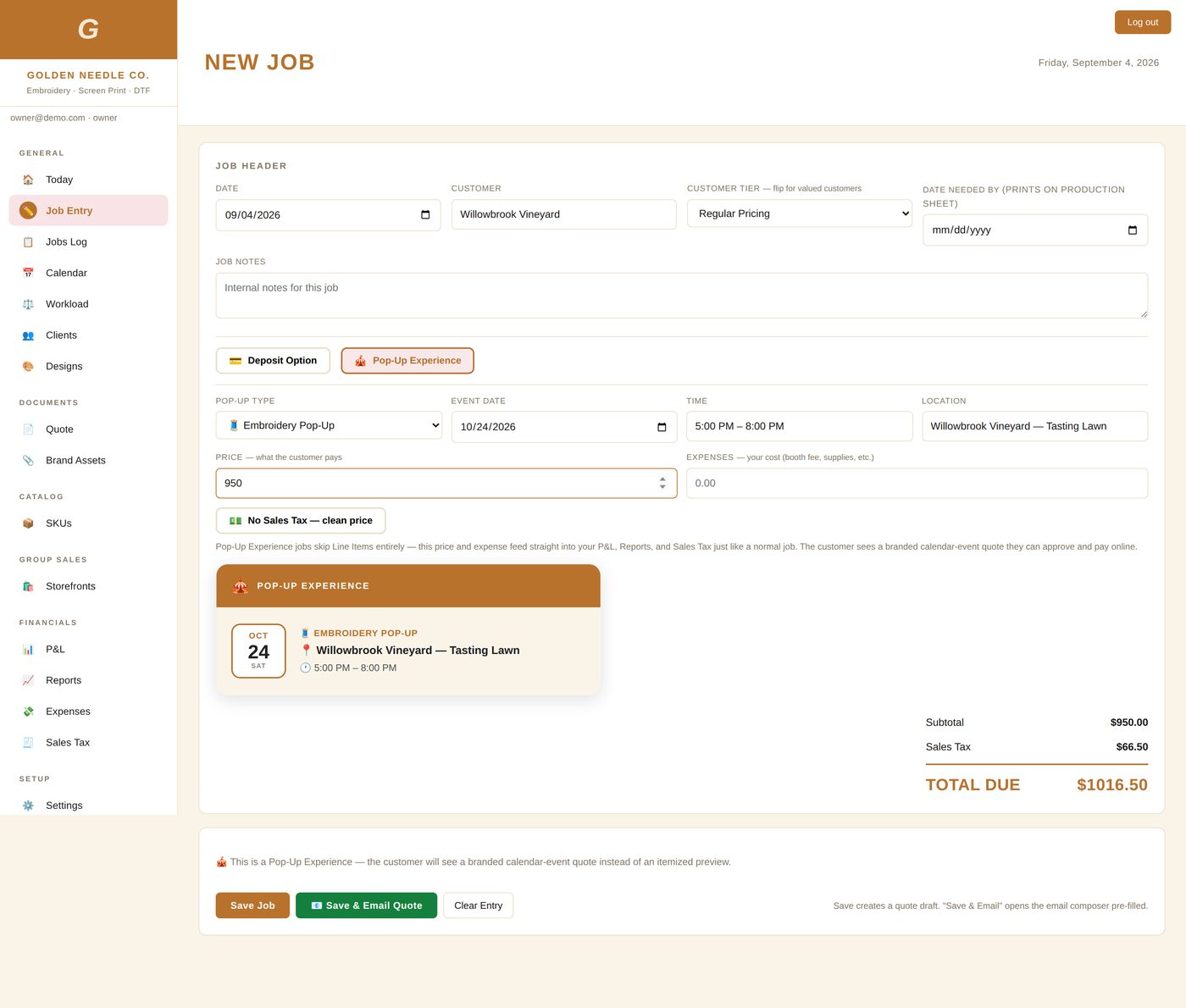The width and height of the screenshot is (1186, 1008).
Task: Click the Clients people icon
Action: coord(28,335)
